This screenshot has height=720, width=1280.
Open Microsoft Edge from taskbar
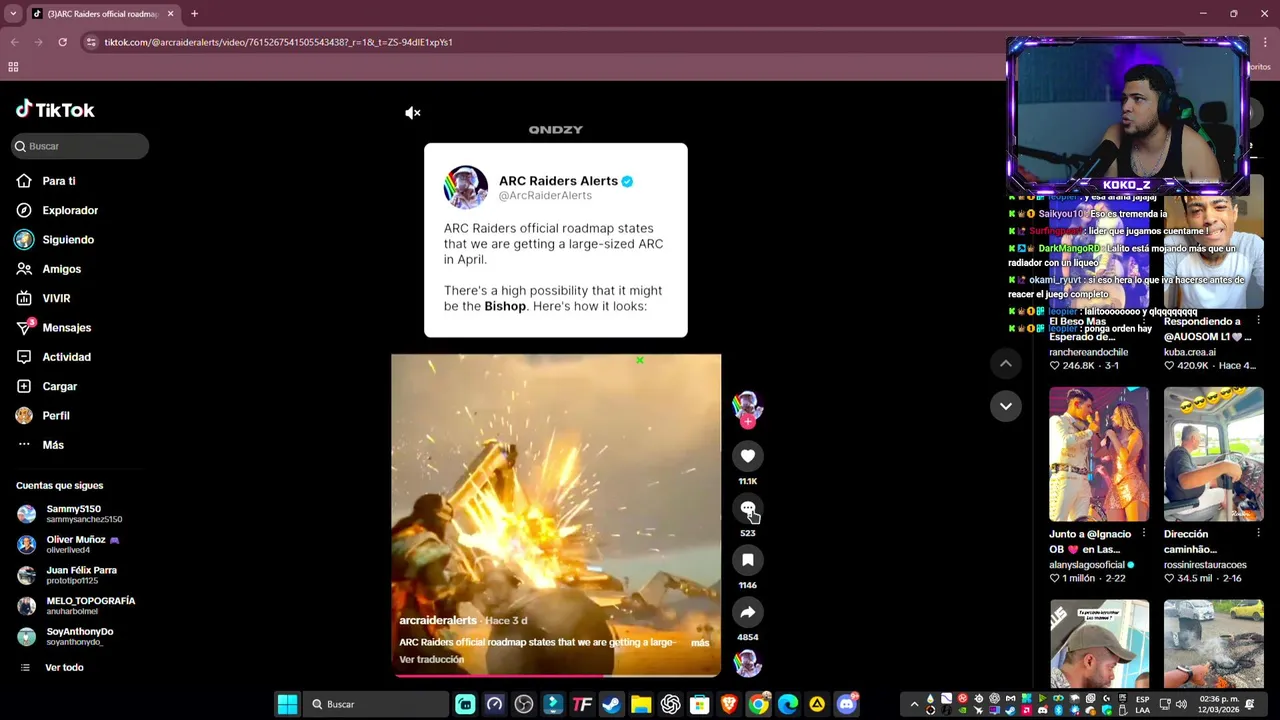(788, 704)
